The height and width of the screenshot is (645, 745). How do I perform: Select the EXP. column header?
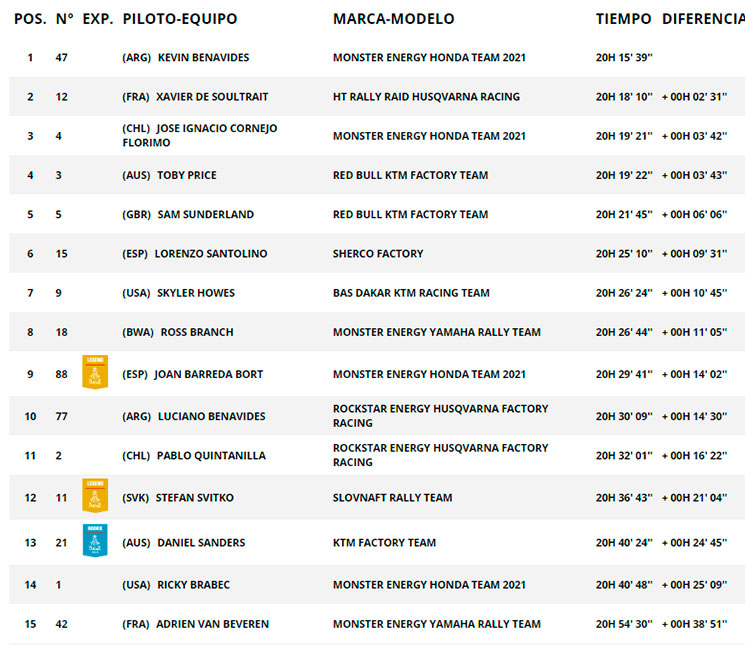click(x=98, y=19)
